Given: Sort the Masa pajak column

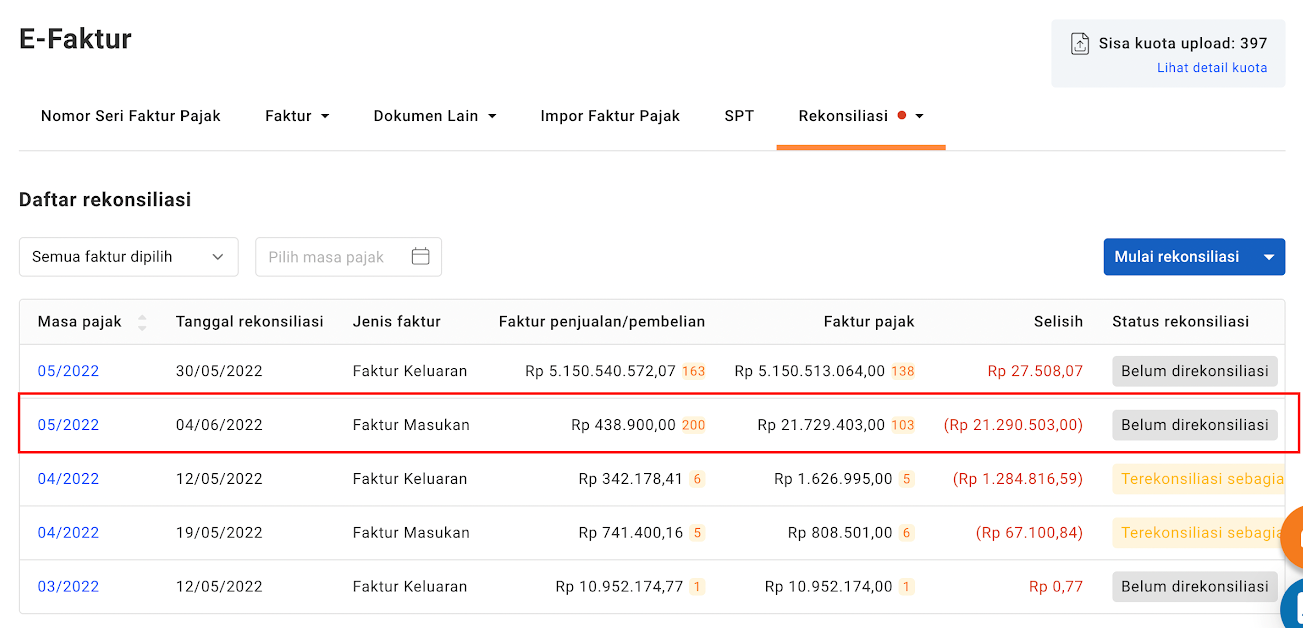Looking at the screenshot, I should 142,322.
